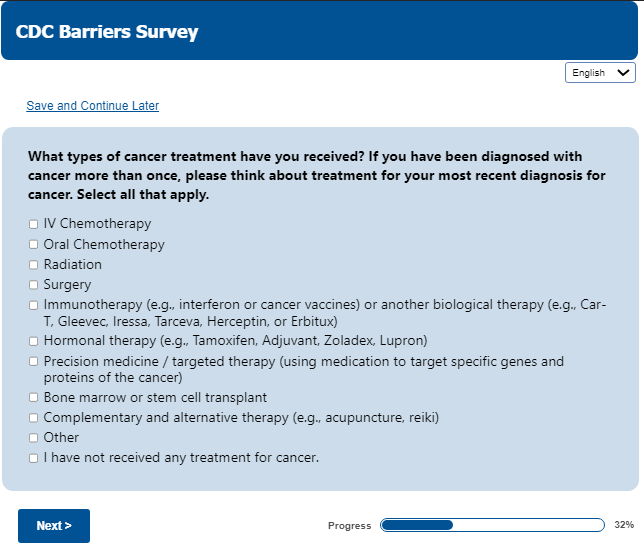Tick Bone marrow or stem cell transplant
The width and height of the screenshot is (644, 551).
click(x=33, y=398)
